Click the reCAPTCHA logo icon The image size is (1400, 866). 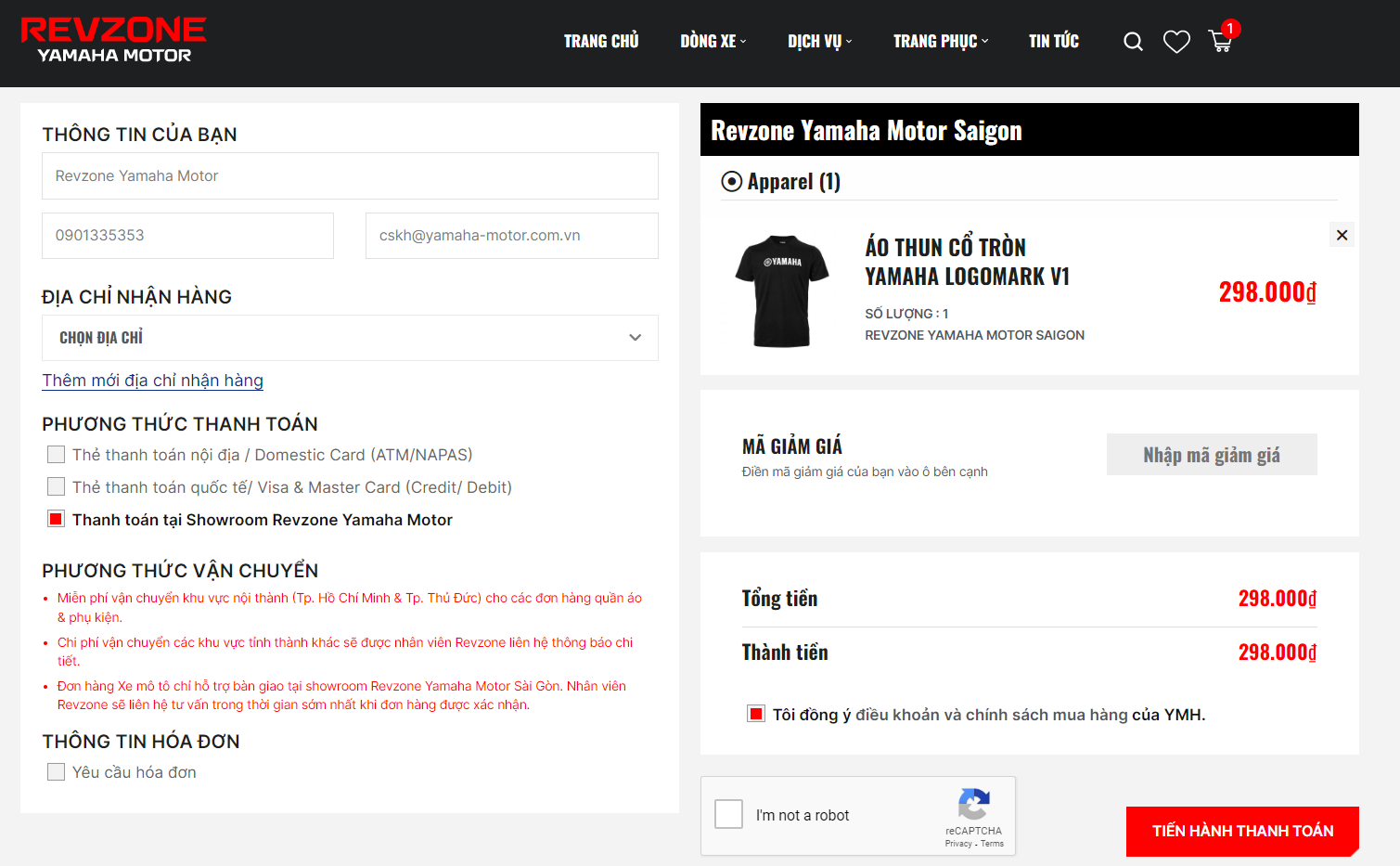tap(973, 804)
